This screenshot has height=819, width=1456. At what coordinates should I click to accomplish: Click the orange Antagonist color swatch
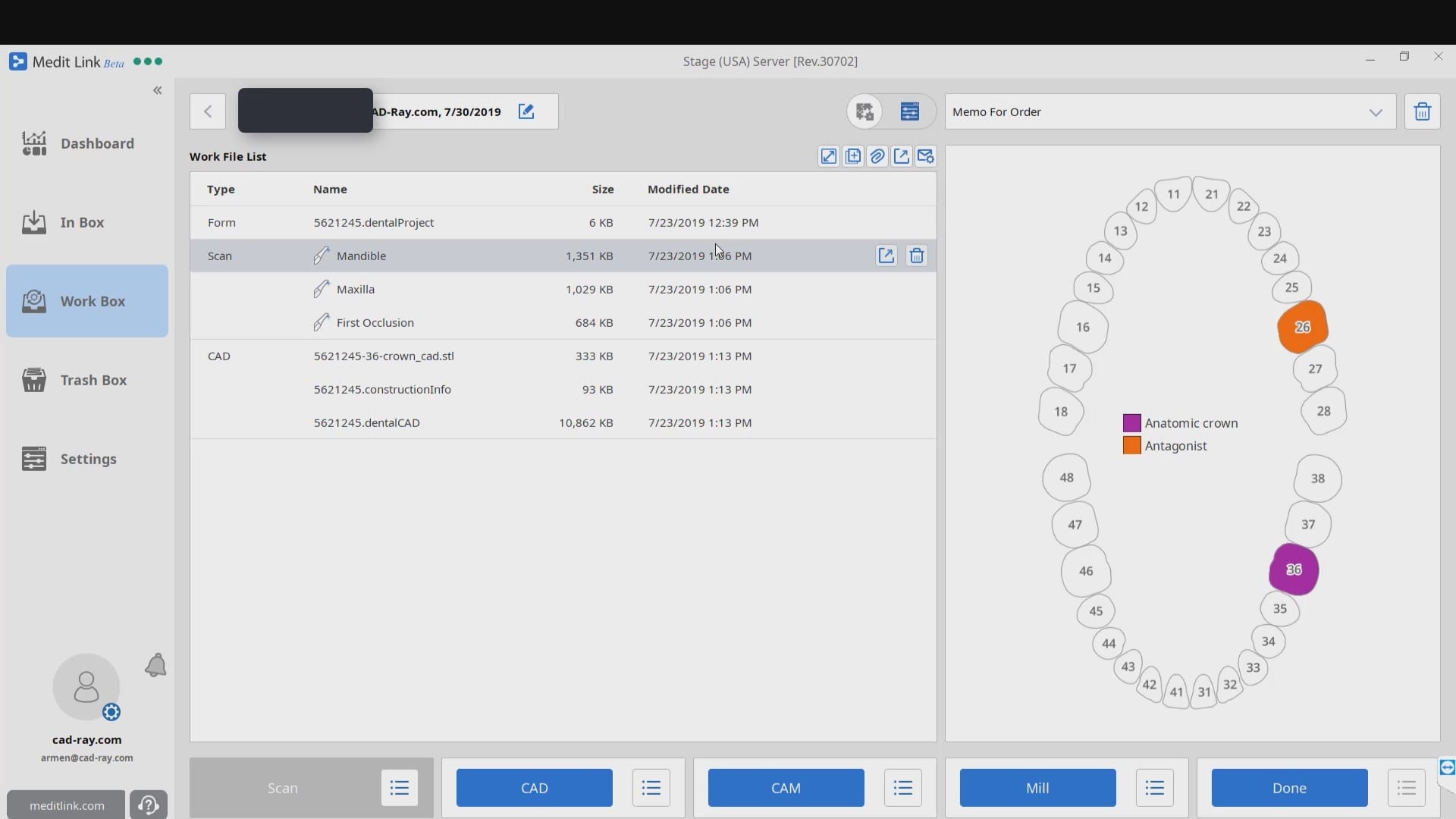click(x=1131, y=446)
